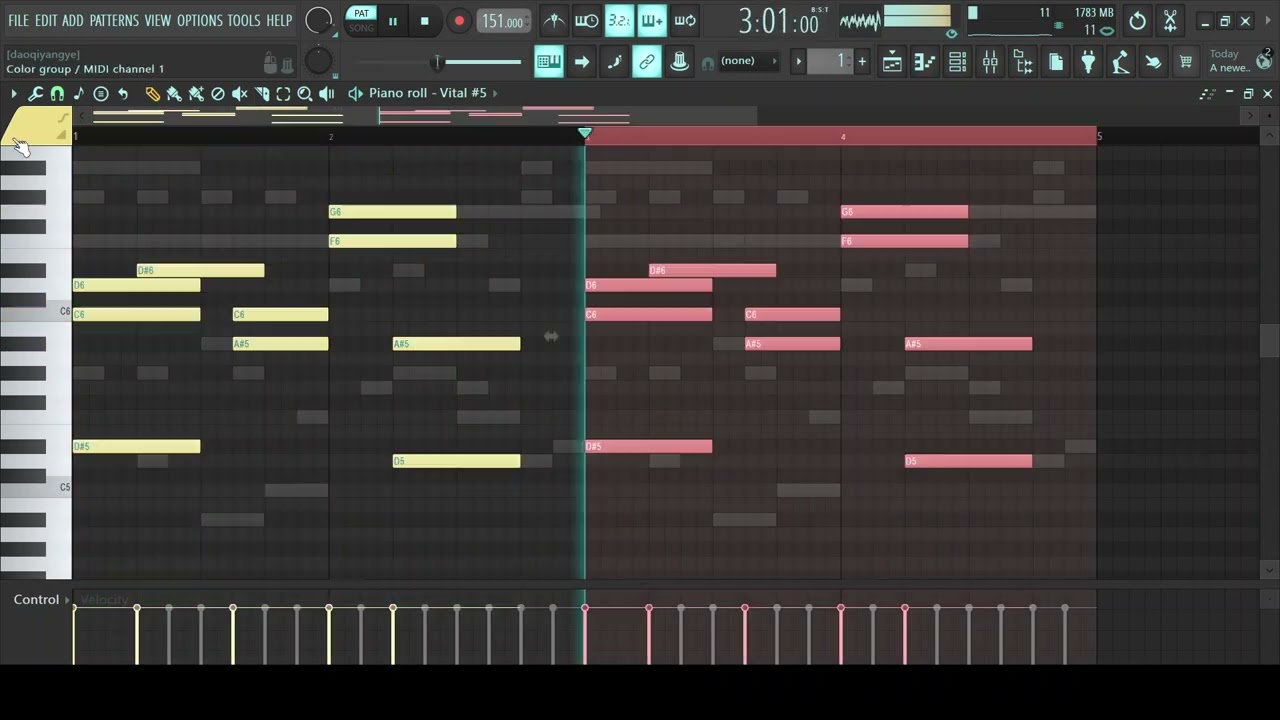Open the Channel rack icon
The width and height of the screenshot is (1280, 720).
pos(957,62)
